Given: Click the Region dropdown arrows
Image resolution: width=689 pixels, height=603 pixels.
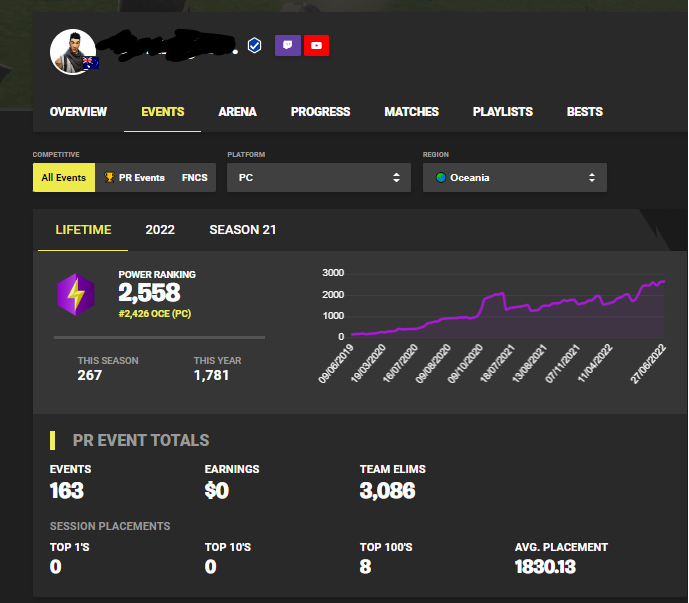Looking at the screenshot, I should pos(592,178).
